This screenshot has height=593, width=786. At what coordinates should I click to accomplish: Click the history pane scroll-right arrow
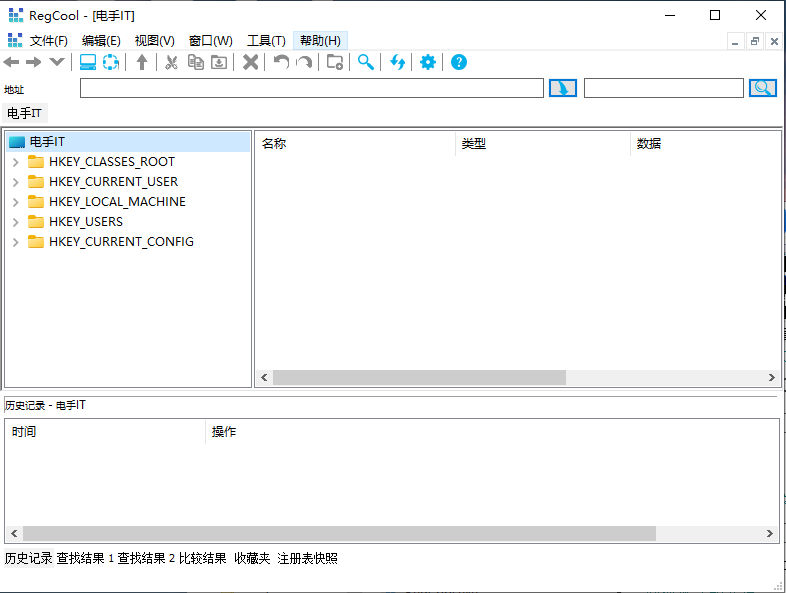click(x=769, y=533)
